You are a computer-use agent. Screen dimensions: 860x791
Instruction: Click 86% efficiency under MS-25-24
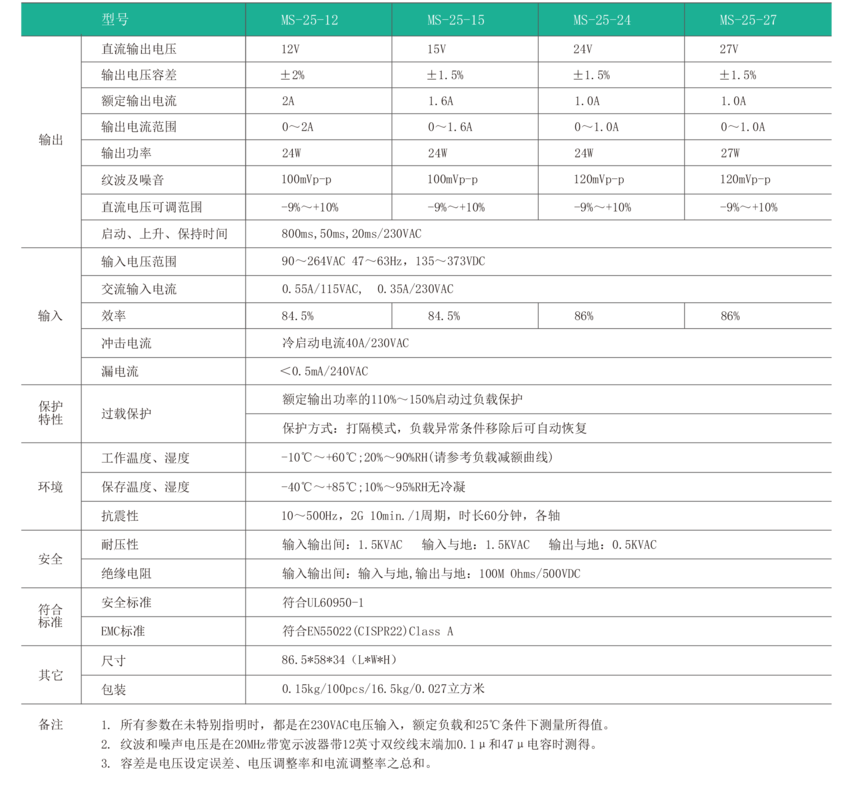coord(584,316)
